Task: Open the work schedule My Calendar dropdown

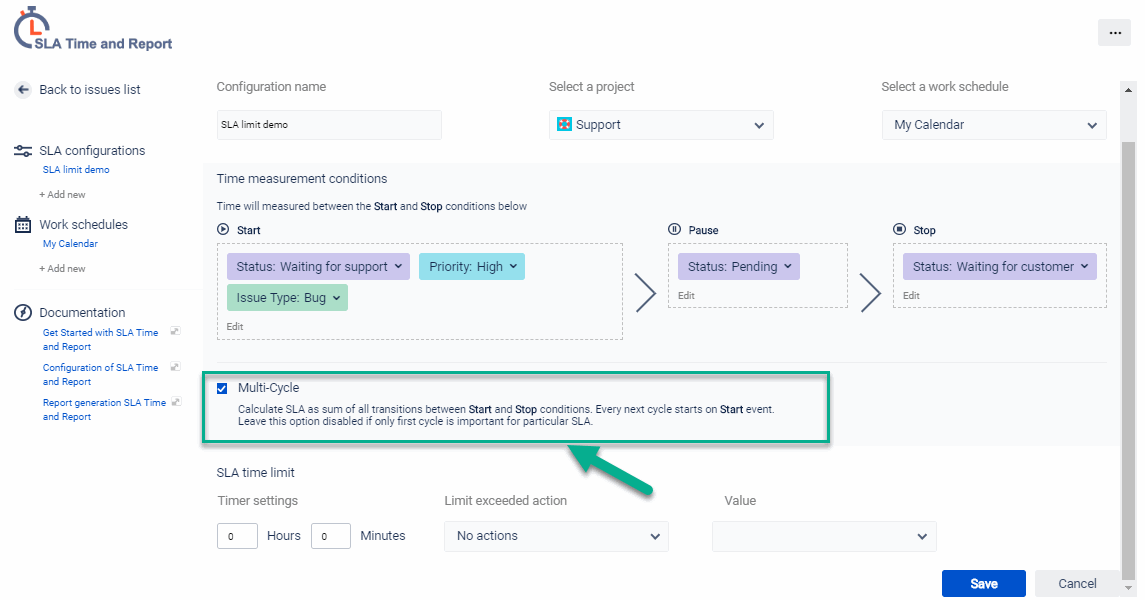Action: point(994,125)
